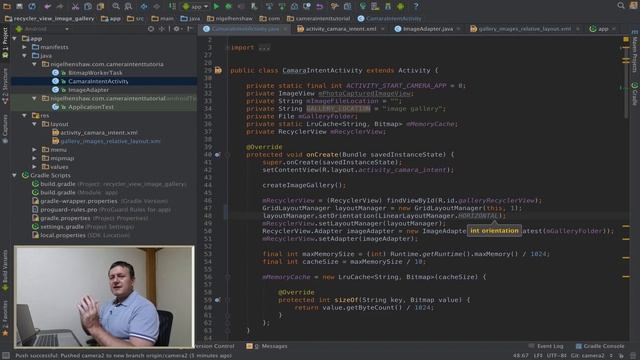Viewport: 640px width, 360px height.
Task: Click the Paste toolbar icon
Action: pyautogui.click(x=100, y=6)
